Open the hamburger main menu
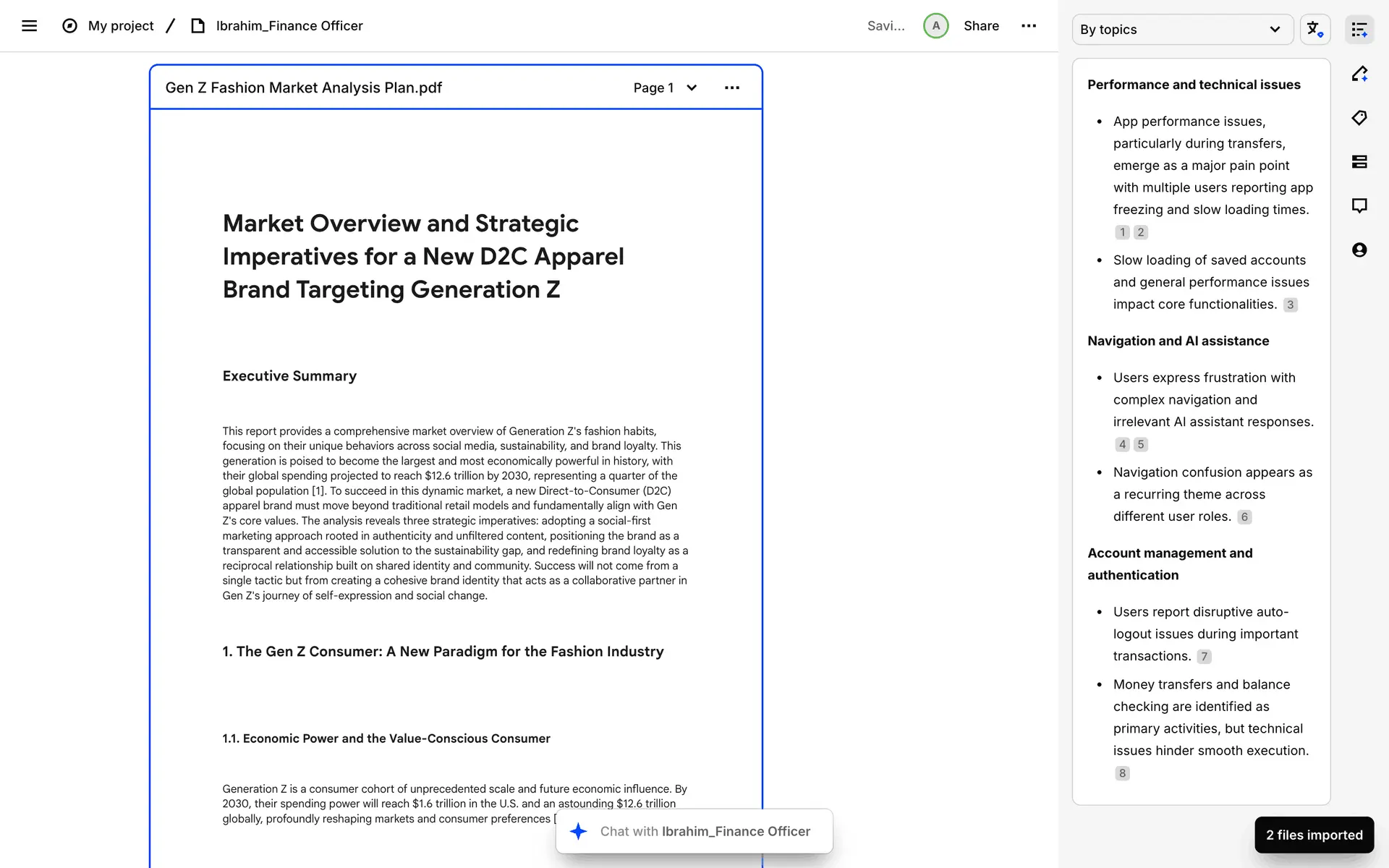This screenshot has height=868, width=1389. 29,26
